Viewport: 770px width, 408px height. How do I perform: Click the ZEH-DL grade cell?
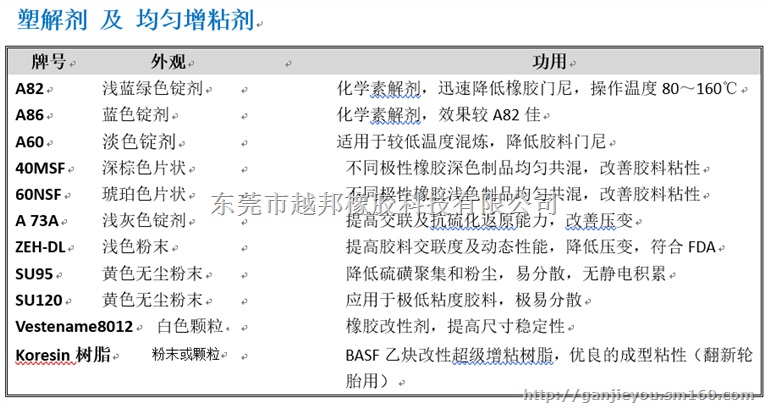coord(40,247)
